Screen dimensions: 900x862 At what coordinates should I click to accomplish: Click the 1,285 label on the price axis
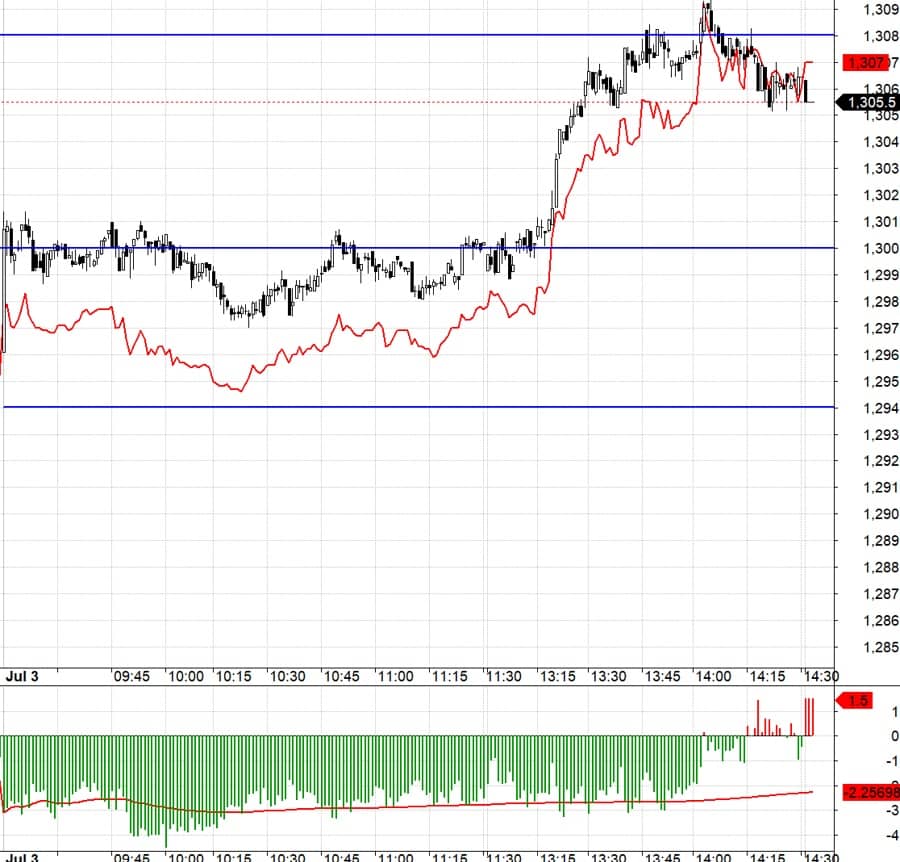878,647
